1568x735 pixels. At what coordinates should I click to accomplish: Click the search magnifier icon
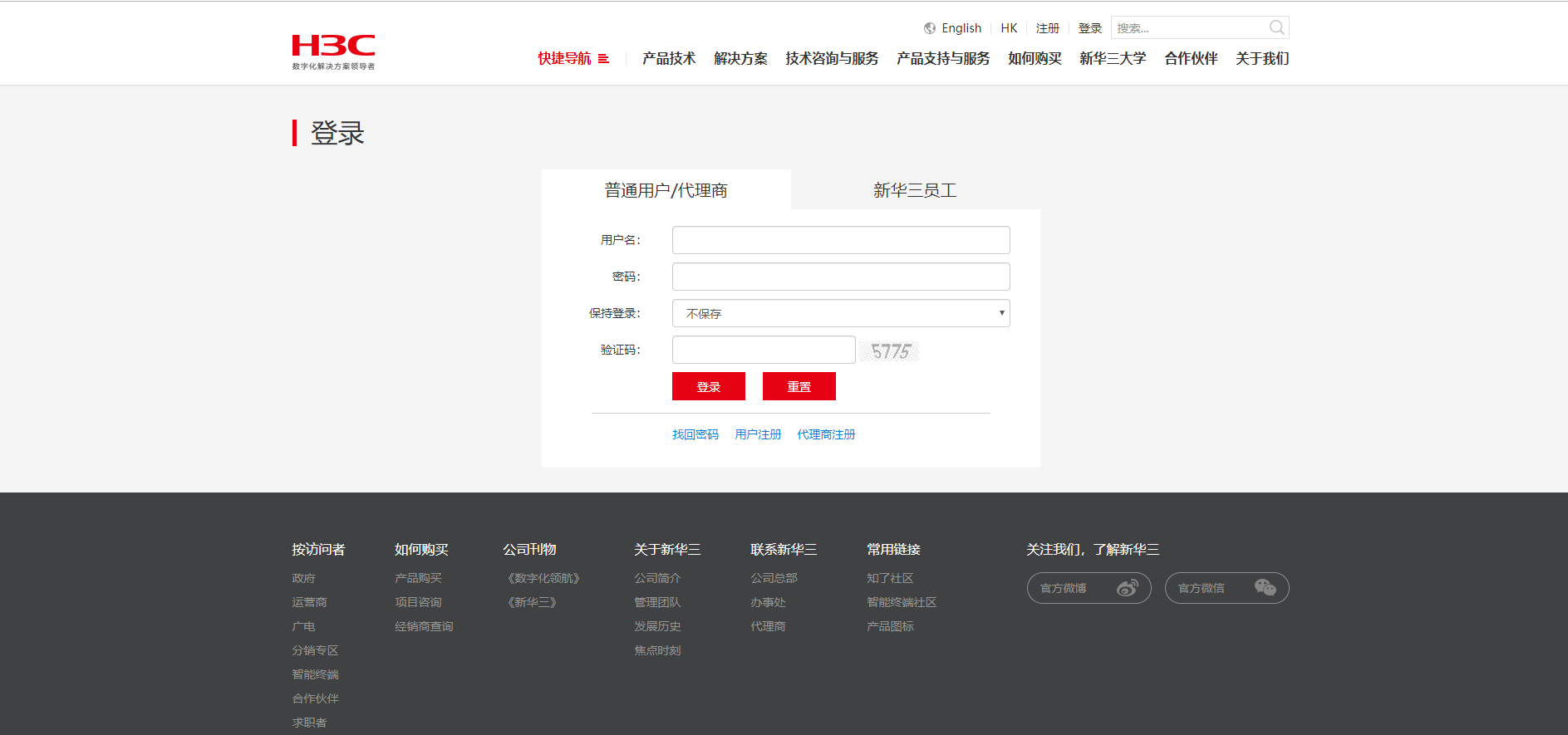(x=1277, y=28)
